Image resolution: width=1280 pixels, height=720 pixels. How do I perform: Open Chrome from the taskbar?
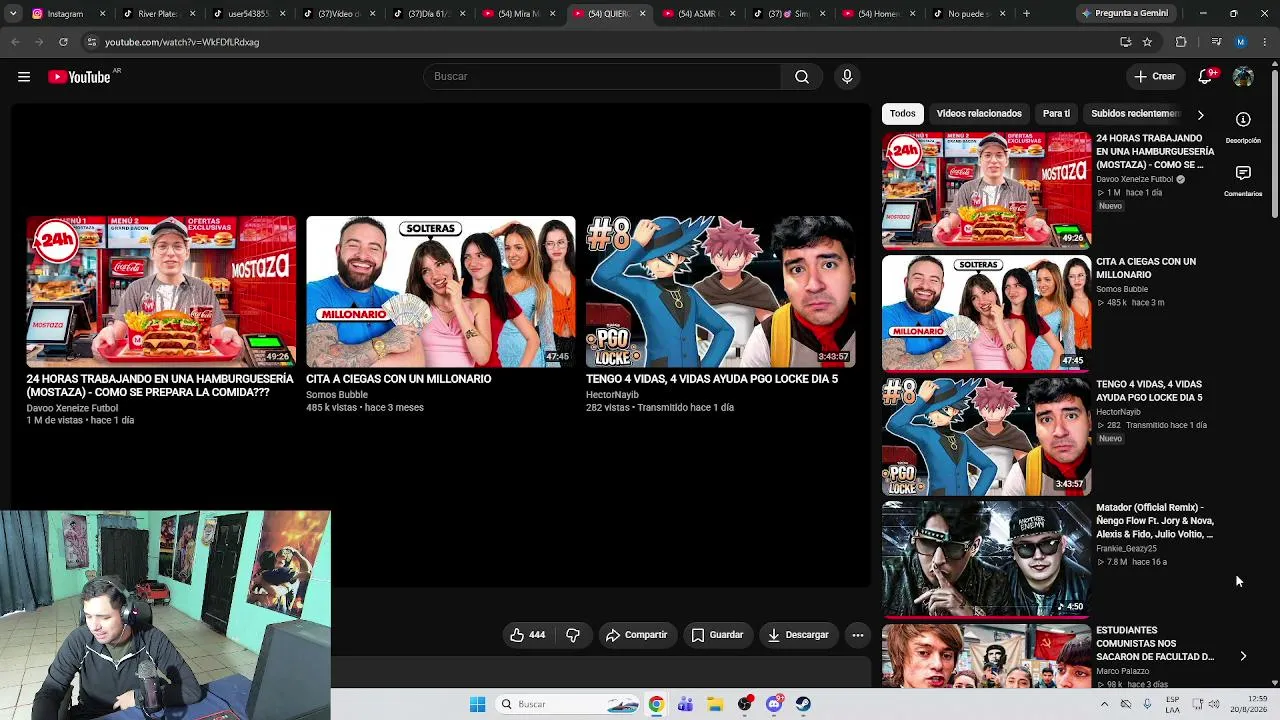(x=656, y=704)
